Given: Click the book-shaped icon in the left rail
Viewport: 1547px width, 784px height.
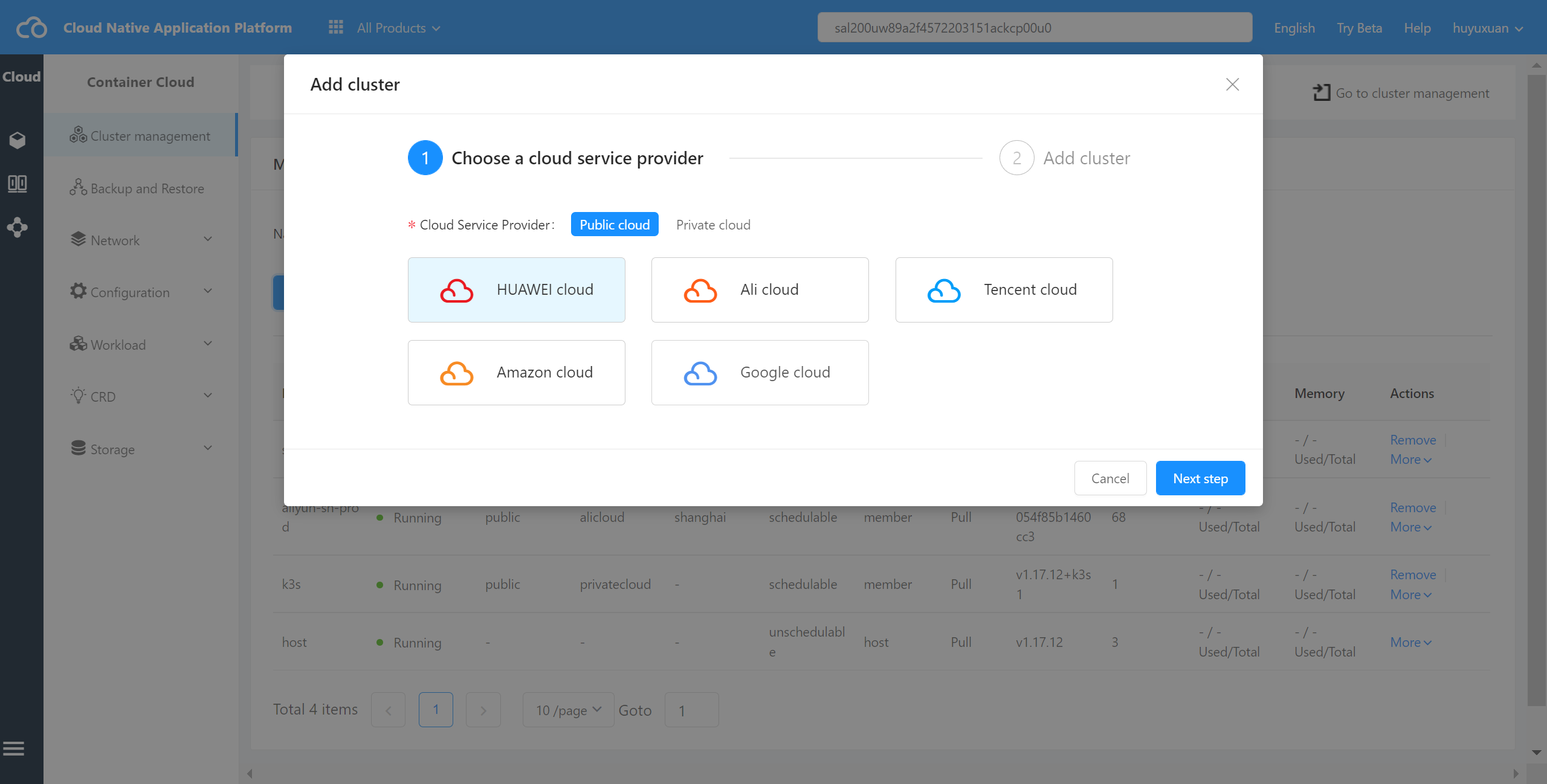Looking at the screenshot, I should point(18,184).
